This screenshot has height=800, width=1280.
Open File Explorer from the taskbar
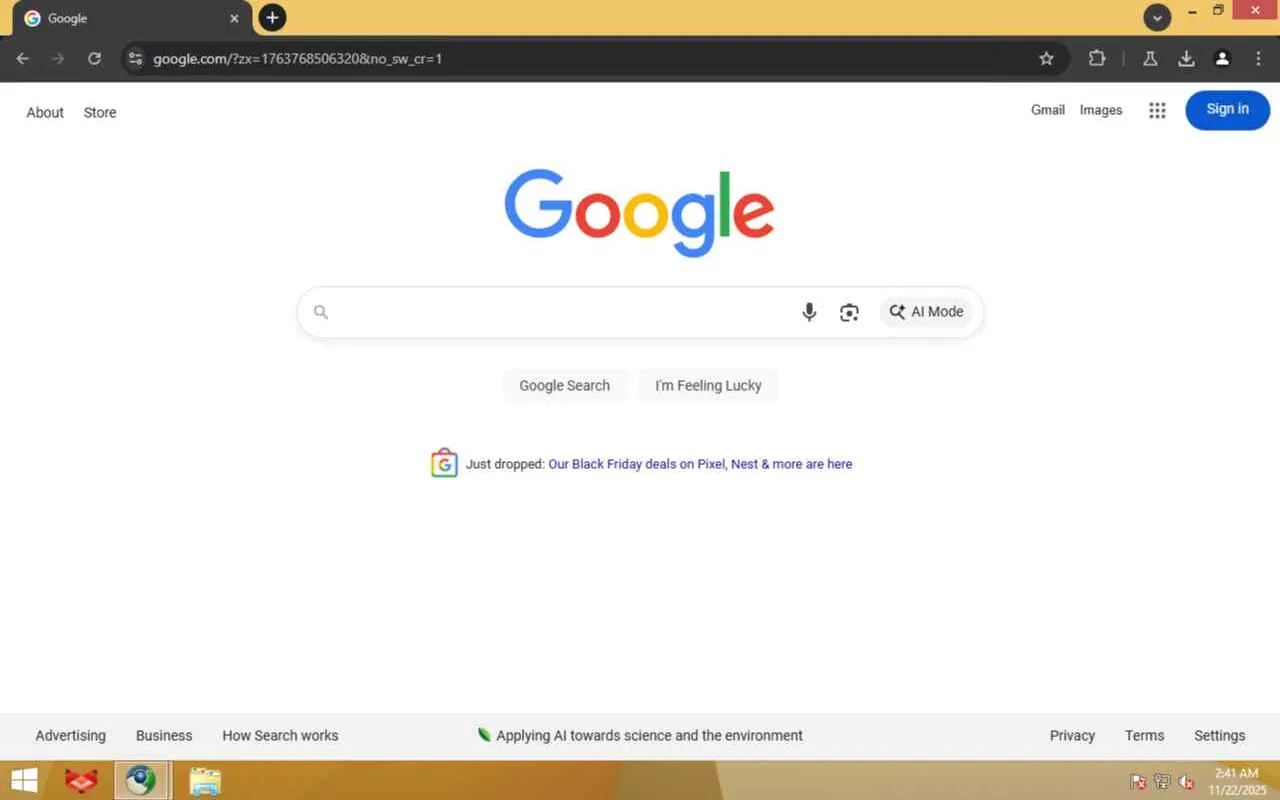pos(205,780)
